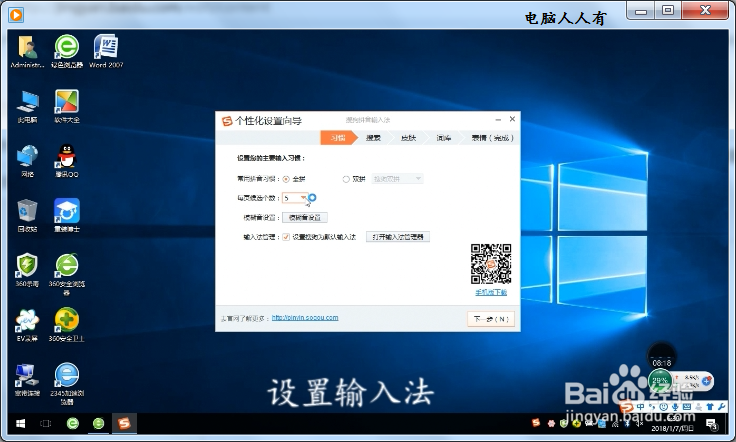This screenshot has height=442, width=736.
Task: Open the colorful software collection (软件大全) desktop icon
Action: (x=67, y=107)
